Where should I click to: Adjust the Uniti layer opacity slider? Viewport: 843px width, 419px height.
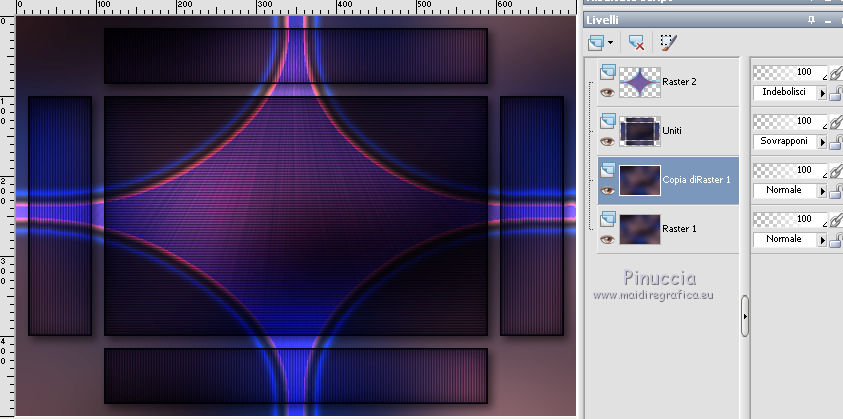tap(789, 122)
